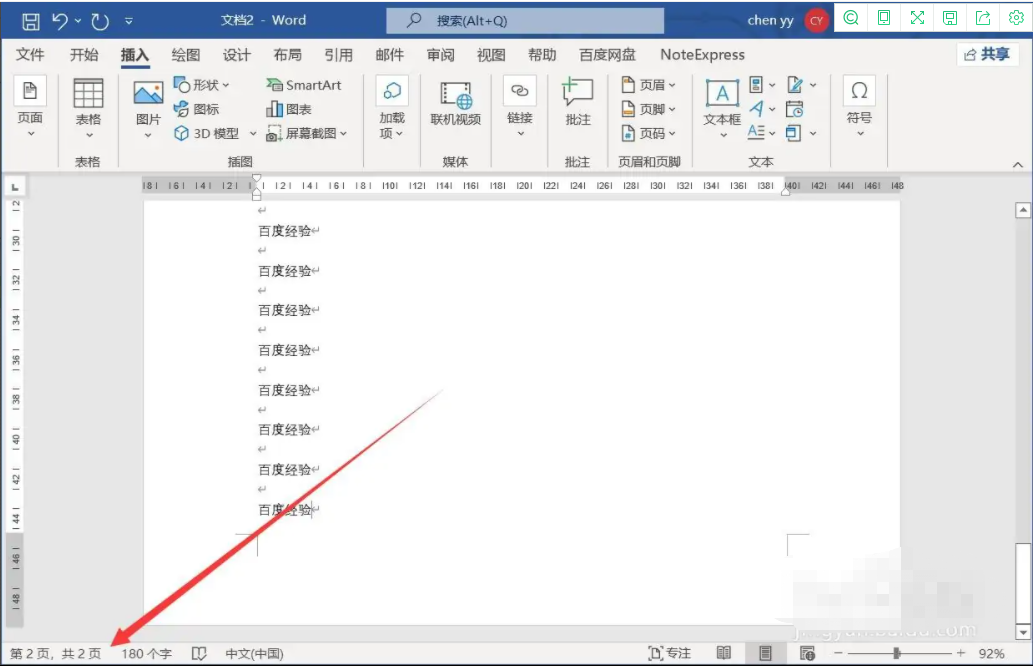Click the 共享 share button

coord(988,55)
